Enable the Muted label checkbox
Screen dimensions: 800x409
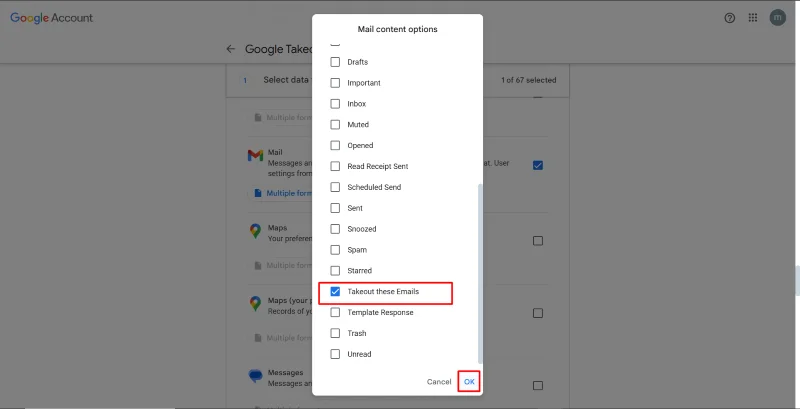pos(335,124)
